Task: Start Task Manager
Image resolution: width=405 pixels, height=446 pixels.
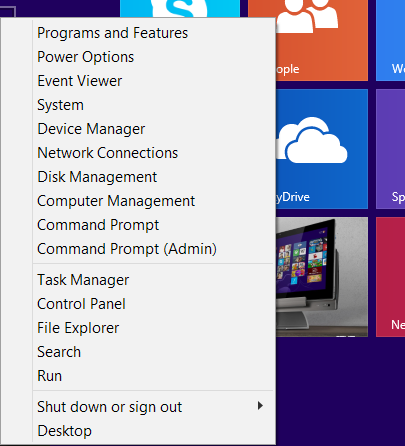Action: (83, 280)
